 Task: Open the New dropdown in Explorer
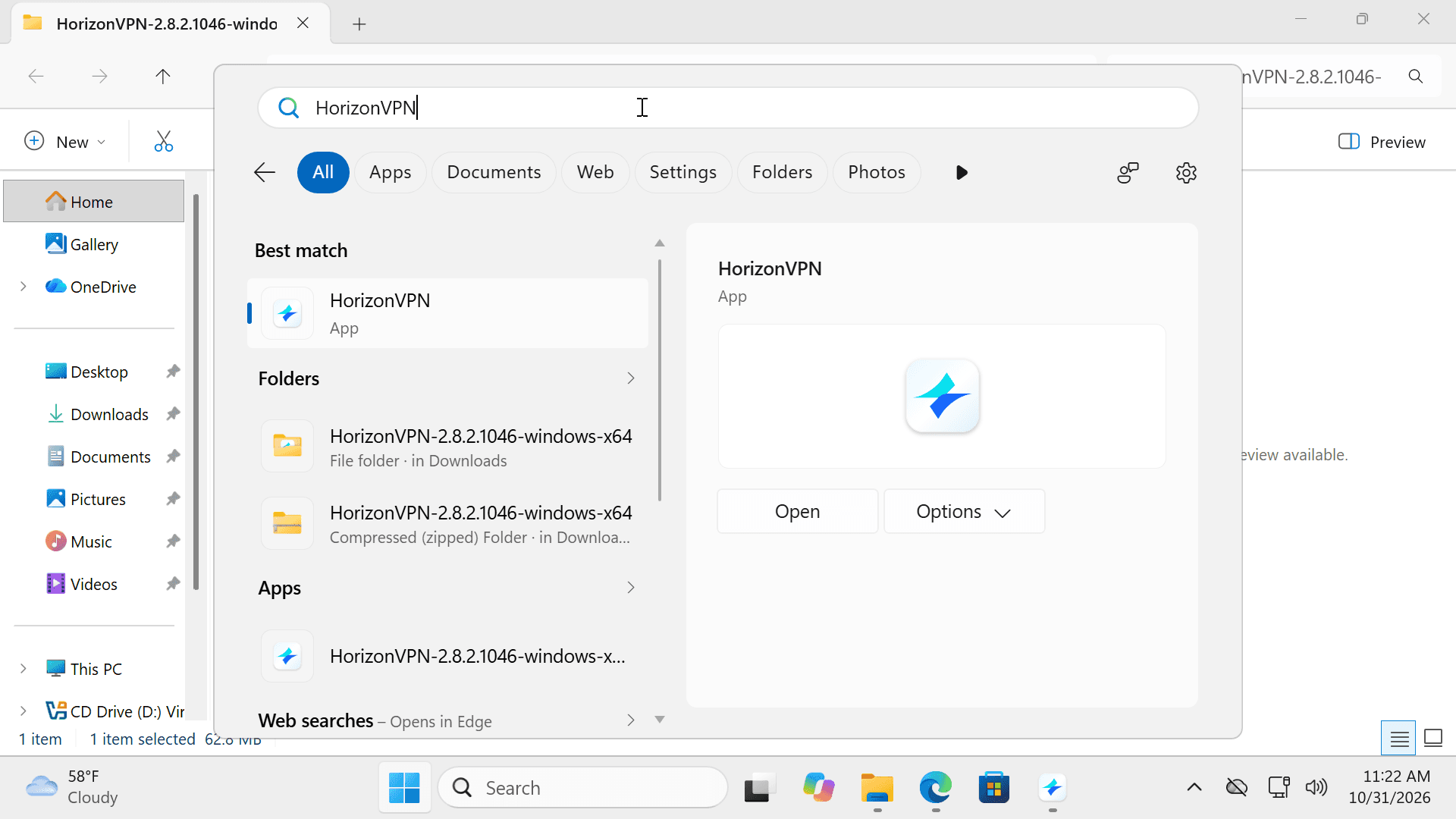click(x=65, y=142)
